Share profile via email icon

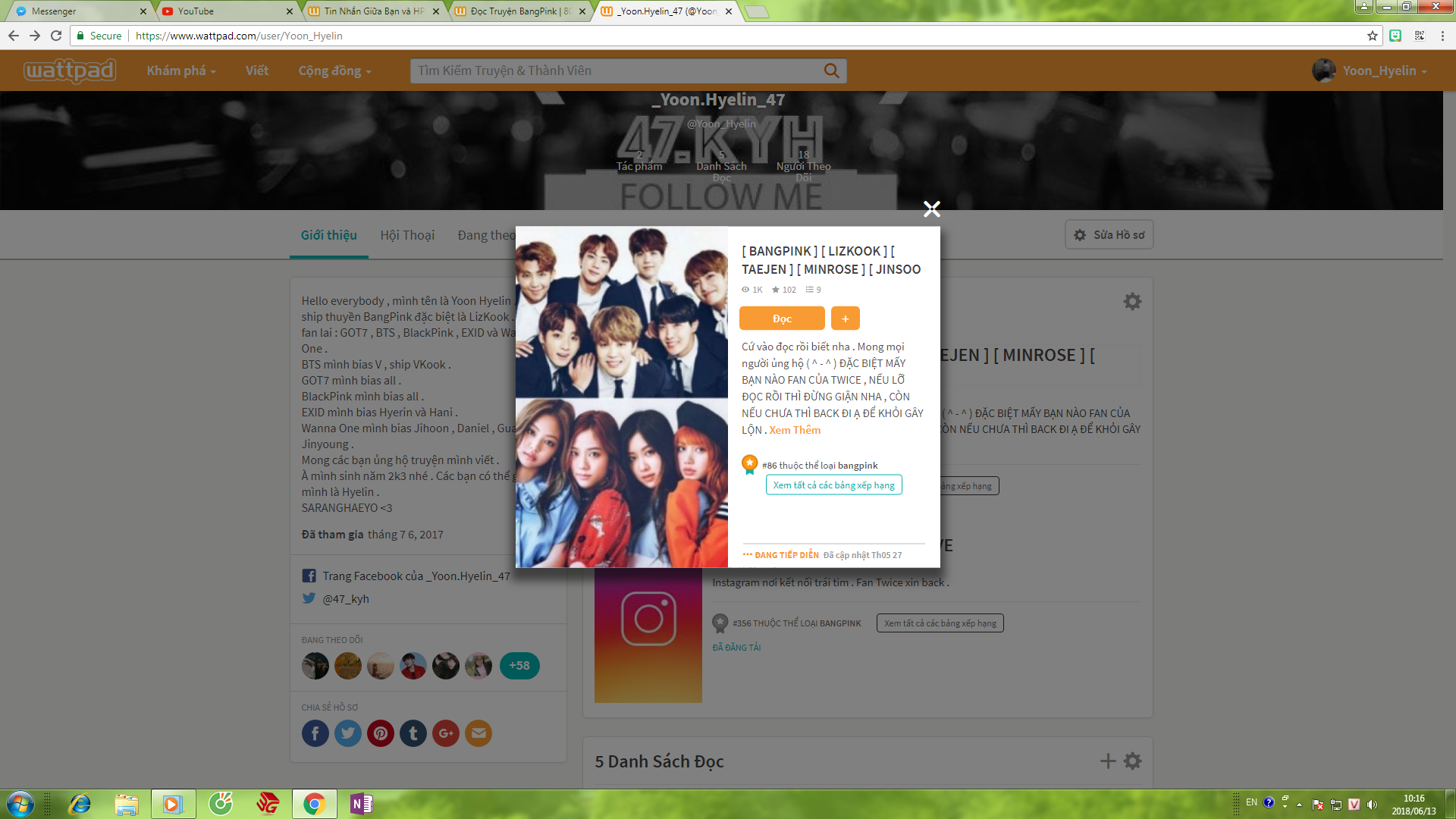click(479, 733)
